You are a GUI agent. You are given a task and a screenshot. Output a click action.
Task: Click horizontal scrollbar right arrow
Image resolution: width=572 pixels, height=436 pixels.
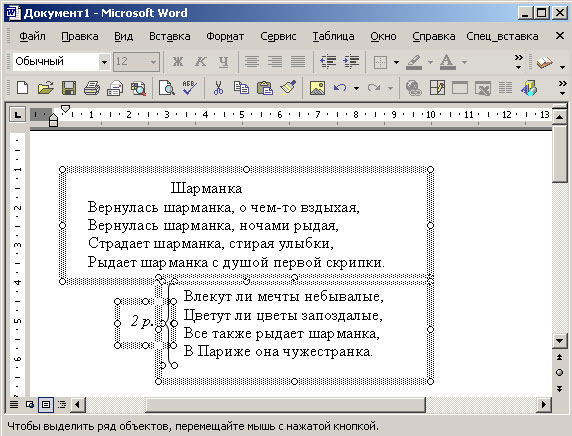tap(544, 404)
